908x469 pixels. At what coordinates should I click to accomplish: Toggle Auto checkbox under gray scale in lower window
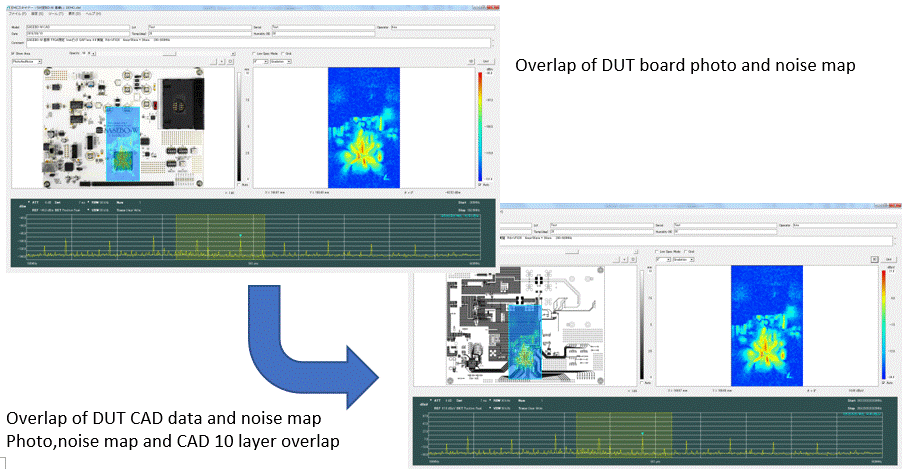click(x=642, y=383)
